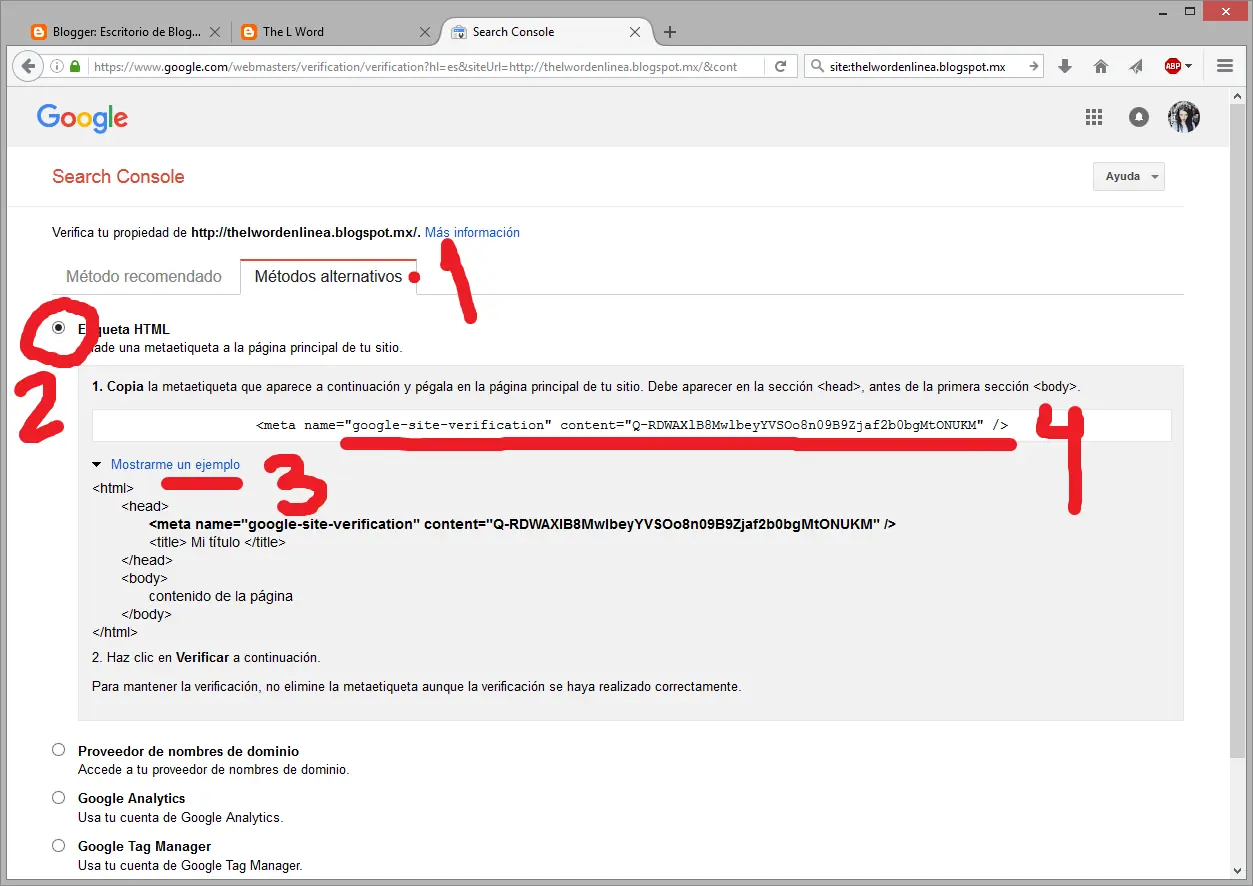Select the Search Console browser tab
Screen dimensions: 1253x886
[545, 32]
